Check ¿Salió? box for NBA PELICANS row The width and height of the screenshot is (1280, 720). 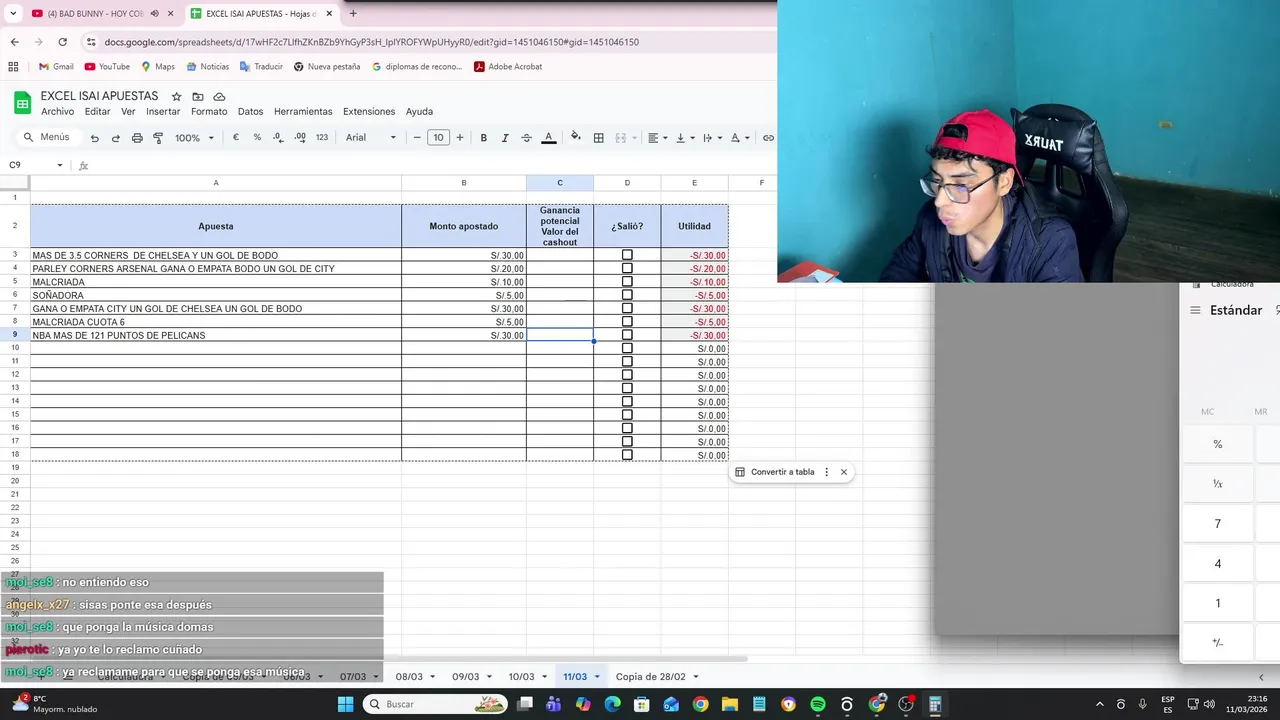point(627,335)
